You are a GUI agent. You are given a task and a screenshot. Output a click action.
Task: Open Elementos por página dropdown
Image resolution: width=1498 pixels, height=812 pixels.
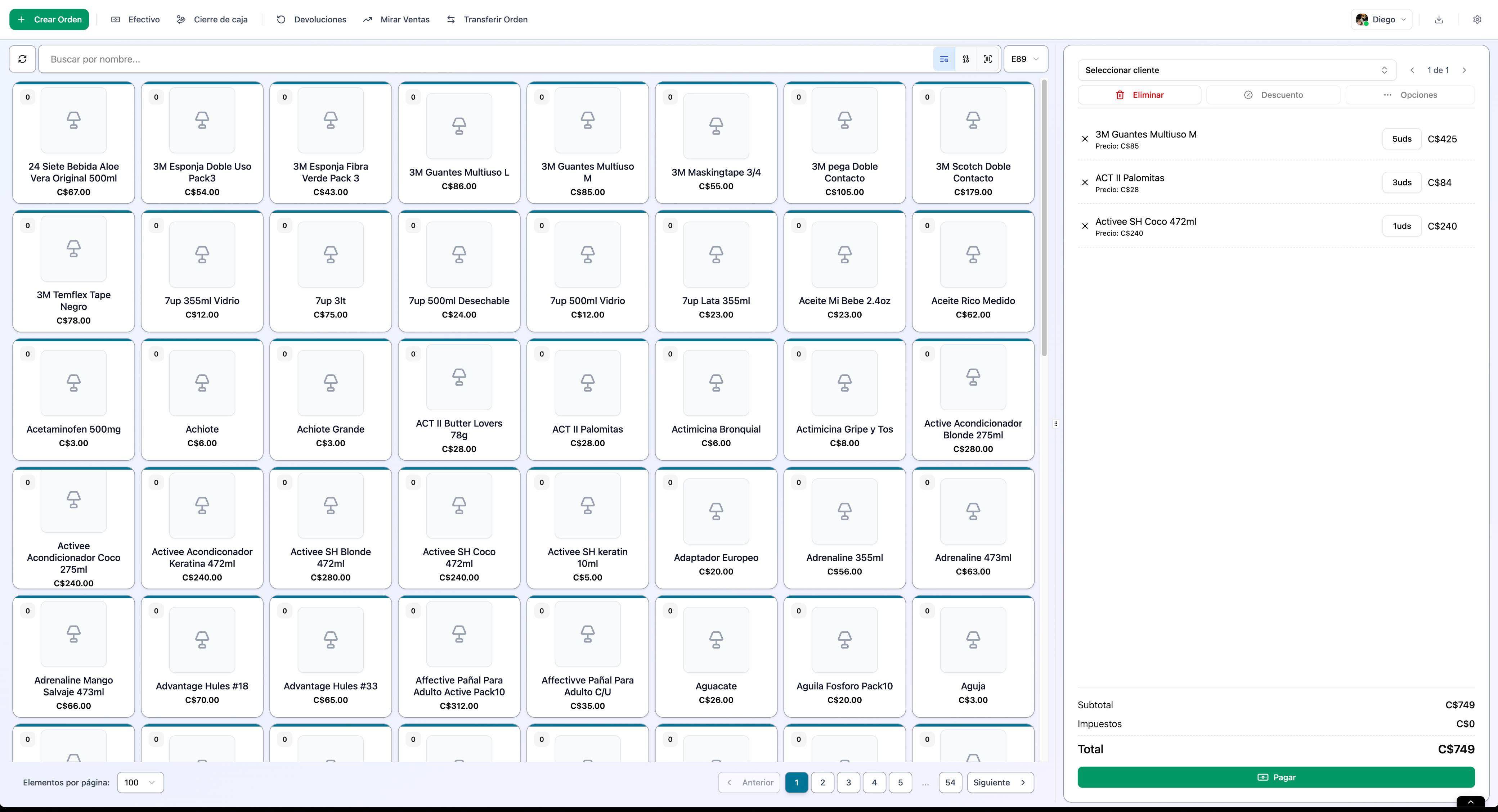[x=140, y=782]
